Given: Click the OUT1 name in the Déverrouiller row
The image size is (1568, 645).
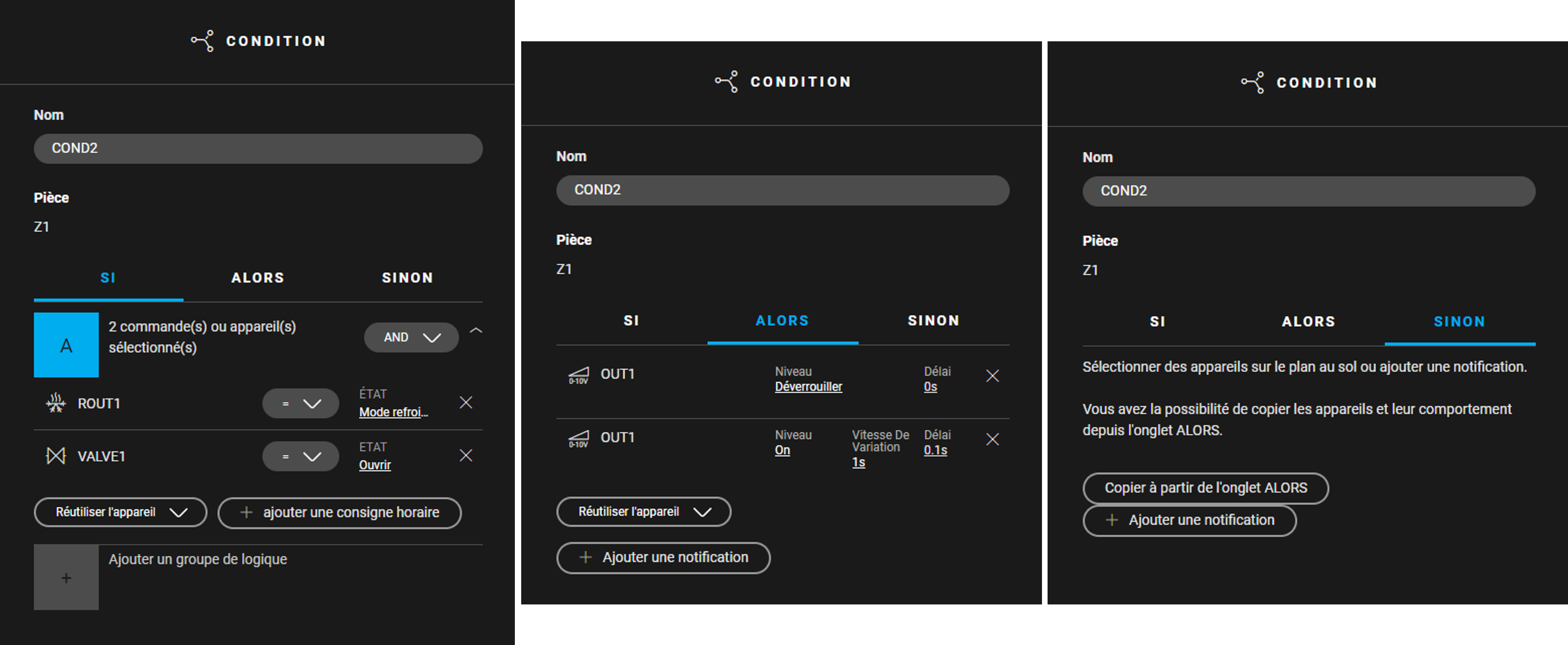Looking at the screenshot, I should click(617, 374).
